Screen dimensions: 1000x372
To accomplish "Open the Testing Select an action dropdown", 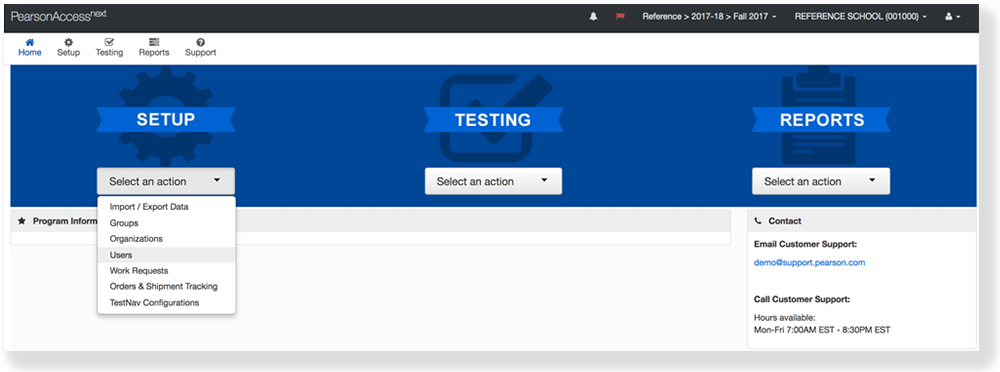I will 493,181.
